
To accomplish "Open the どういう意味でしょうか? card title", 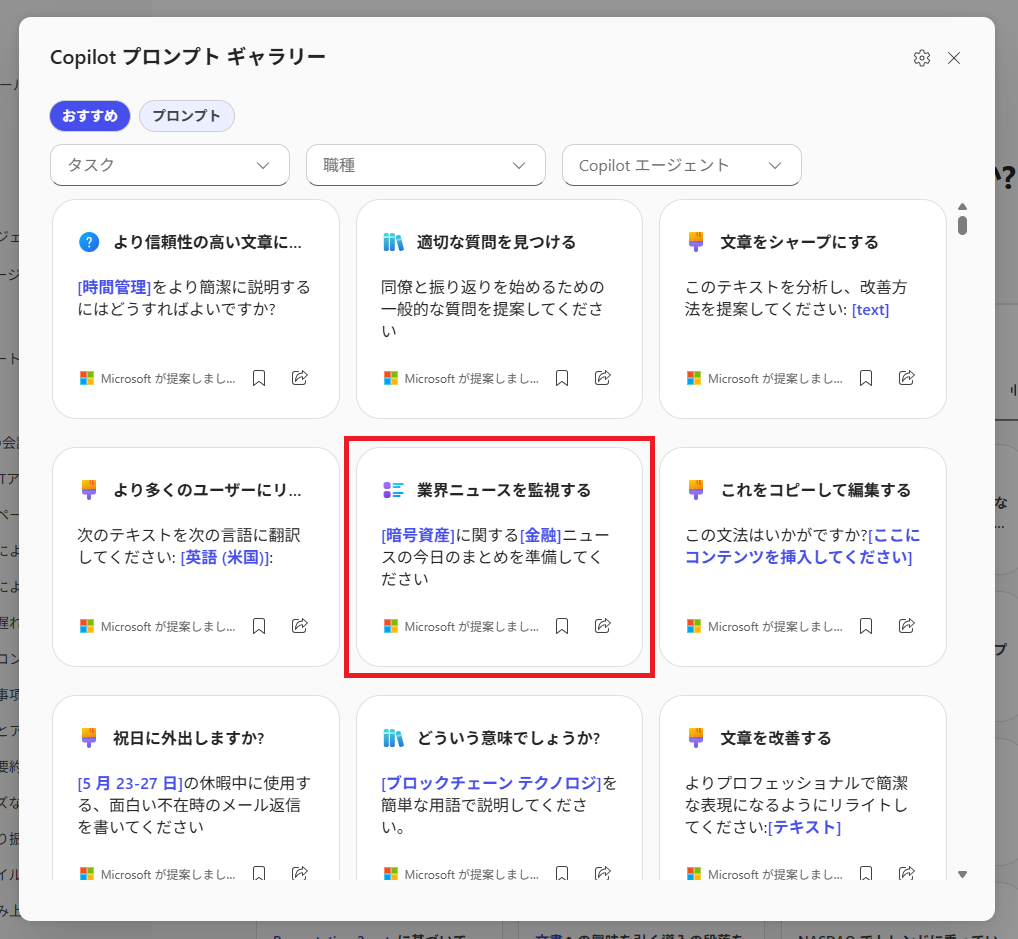I will 508,738.
